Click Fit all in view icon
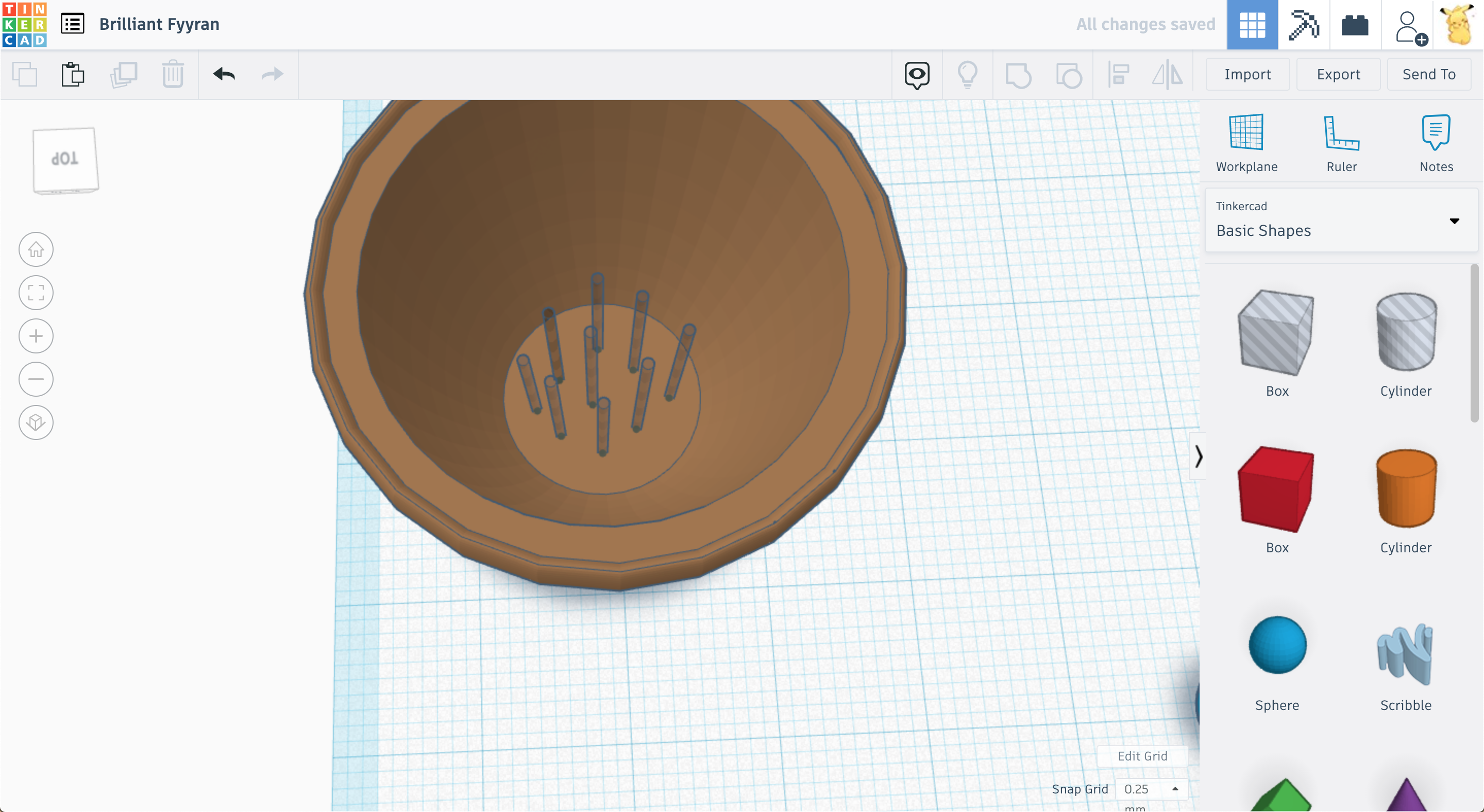This screenshot has width=1484, height=812. coord(36,293)
